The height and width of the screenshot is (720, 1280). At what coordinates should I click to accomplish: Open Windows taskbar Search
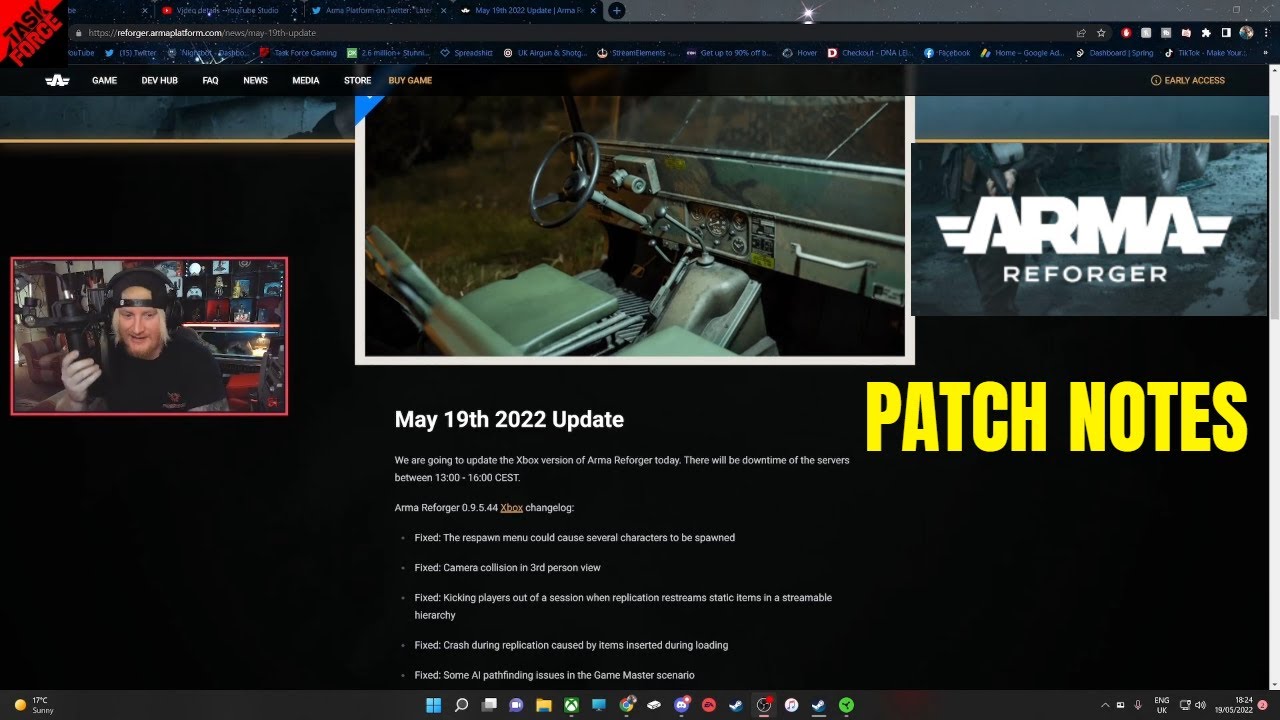tap(461, 705)
